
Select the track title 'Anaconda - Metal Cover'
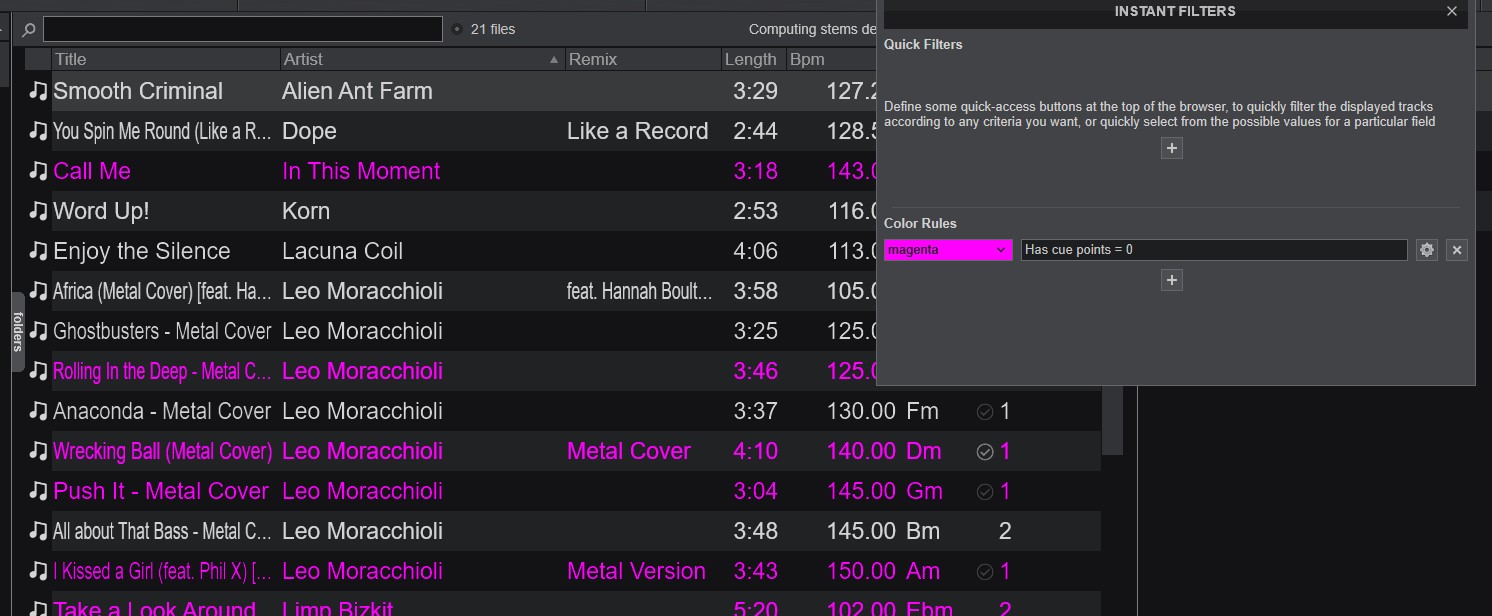coord(162,411)
